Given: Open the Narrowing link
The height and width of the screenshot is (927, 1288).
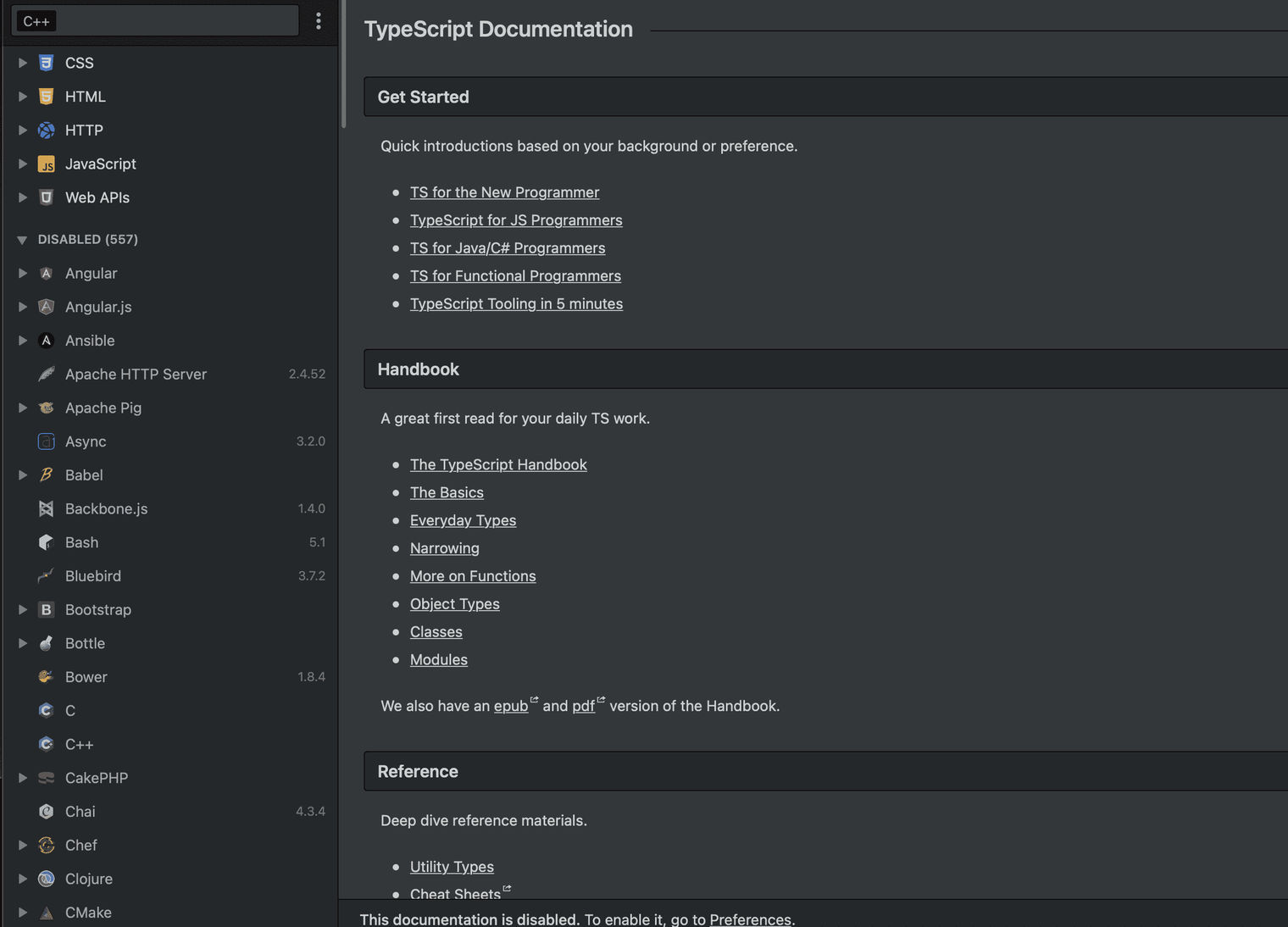Looking at the screenshot, I should pyautogui.click(x=445, y=548).
